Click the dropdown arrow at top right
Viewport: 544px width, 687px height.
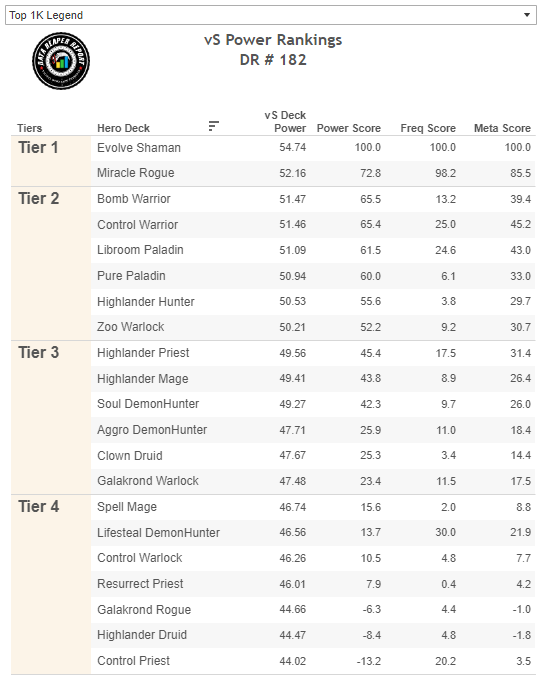(x=527, y=15)
